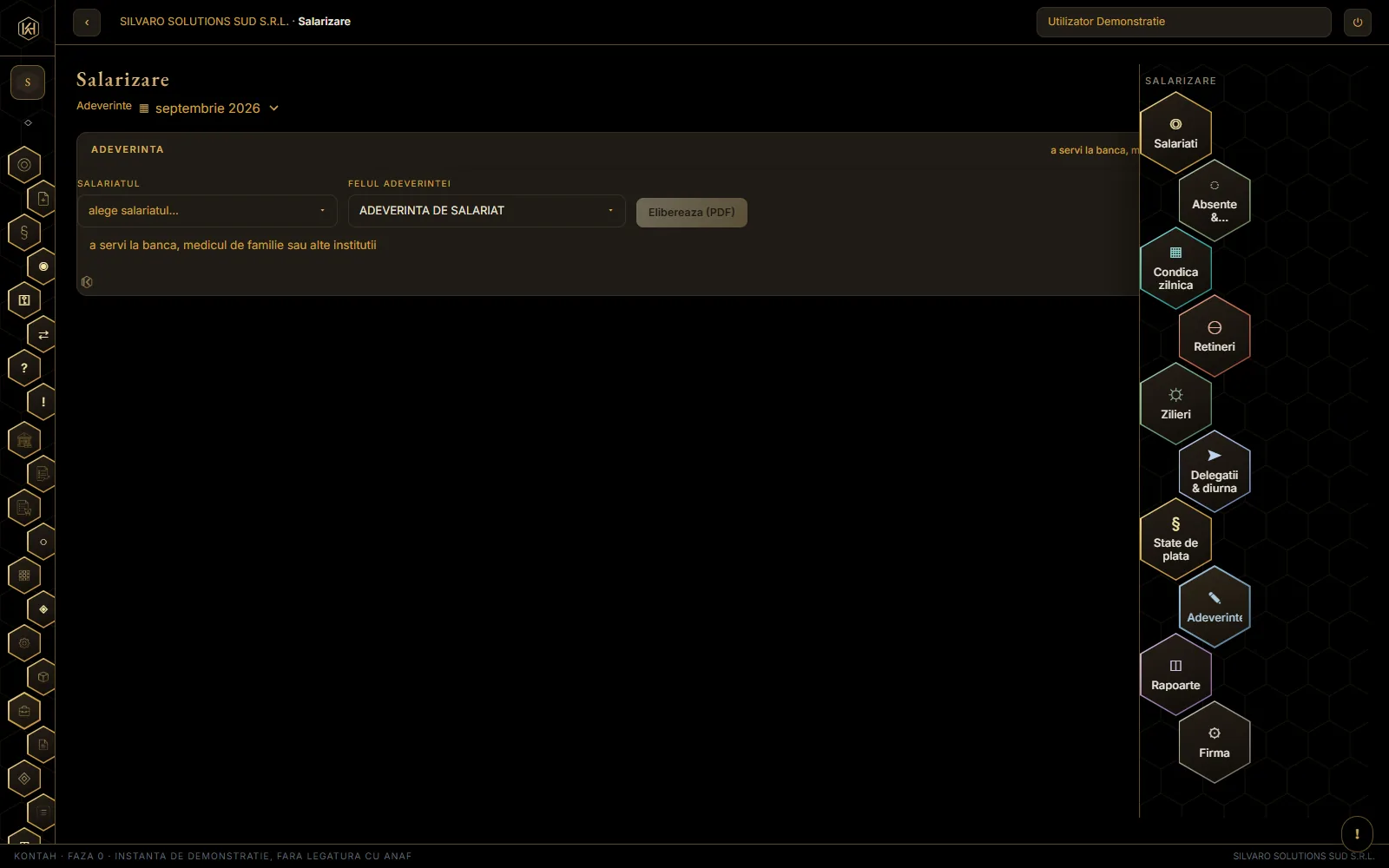Viewport: 1389px width, 868px height.
Task: Open the salariatul selection dropdown
Action: [x=207, y=211]
